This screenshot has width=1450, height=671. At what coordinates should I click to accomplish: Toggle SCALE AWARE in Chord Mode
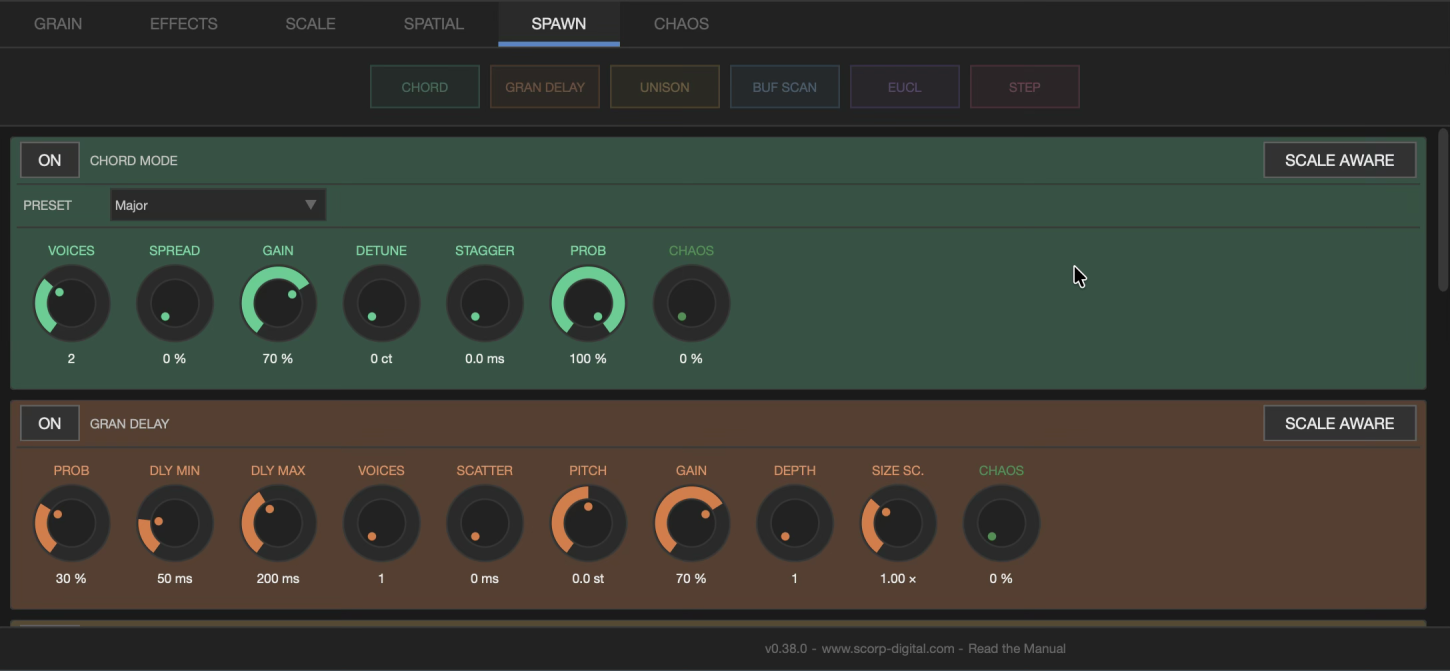pos(1339,160)
